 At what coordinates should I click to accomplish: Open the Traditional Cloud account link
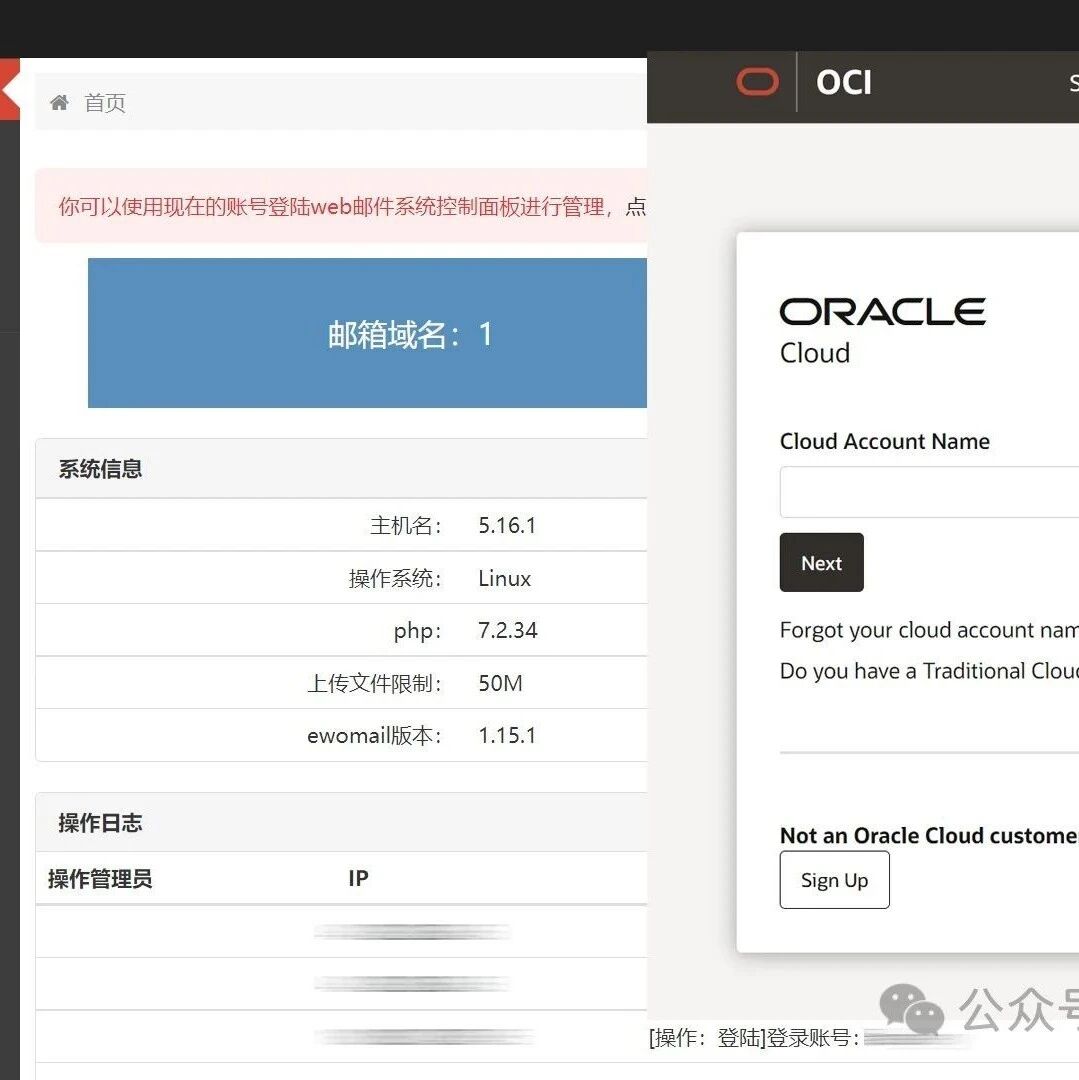coord(929,671)
